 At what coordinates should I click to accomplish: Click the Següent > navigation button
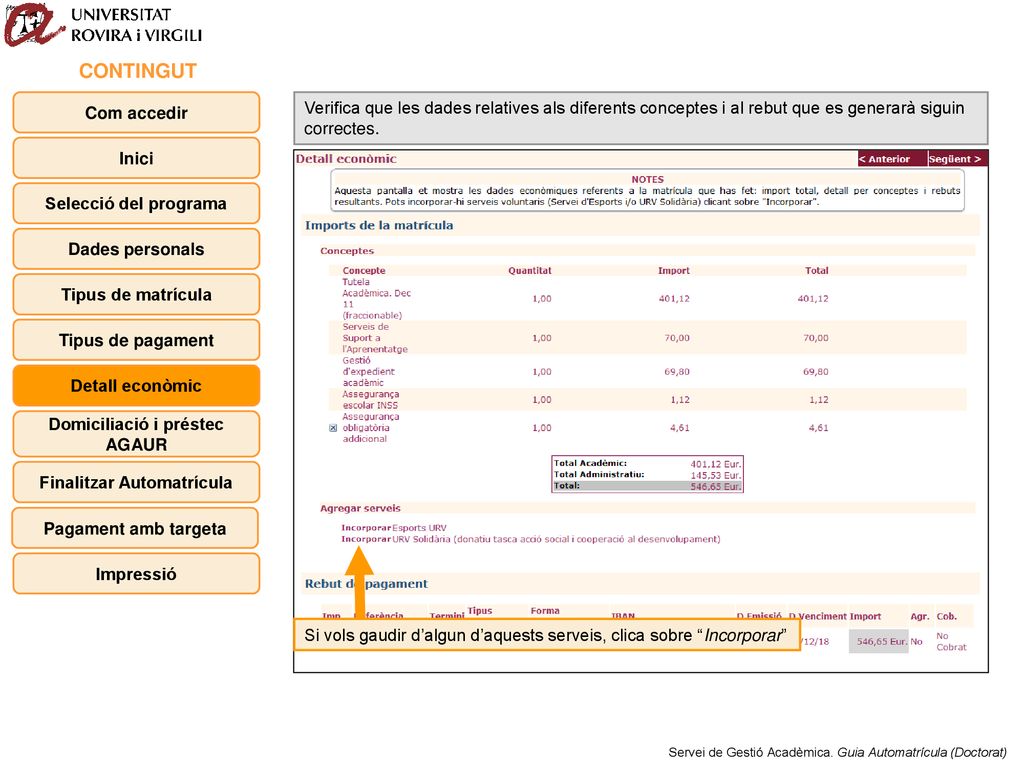[955, 159]
